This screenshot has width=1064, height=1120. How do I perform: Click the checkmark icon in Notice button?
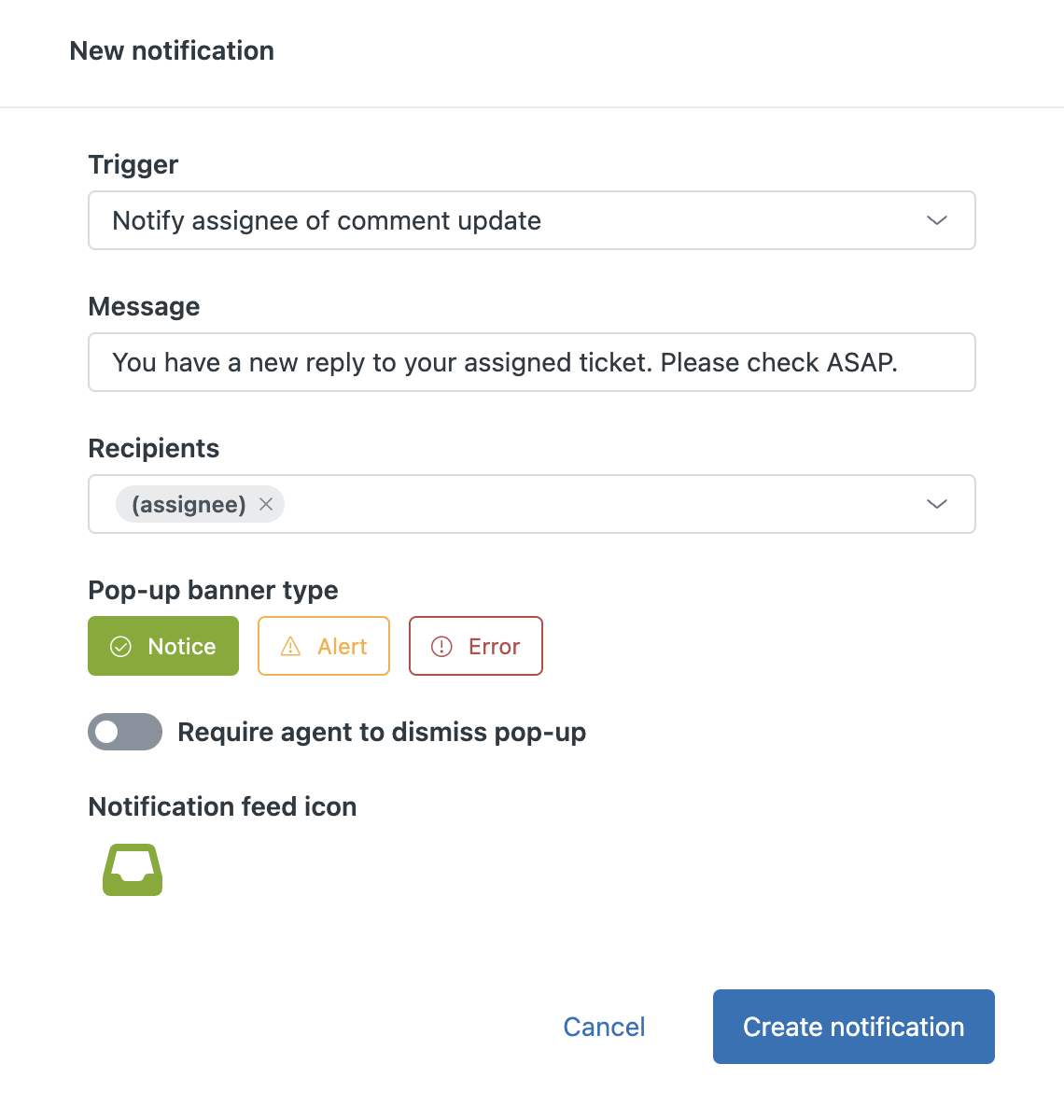click(121, 647)
